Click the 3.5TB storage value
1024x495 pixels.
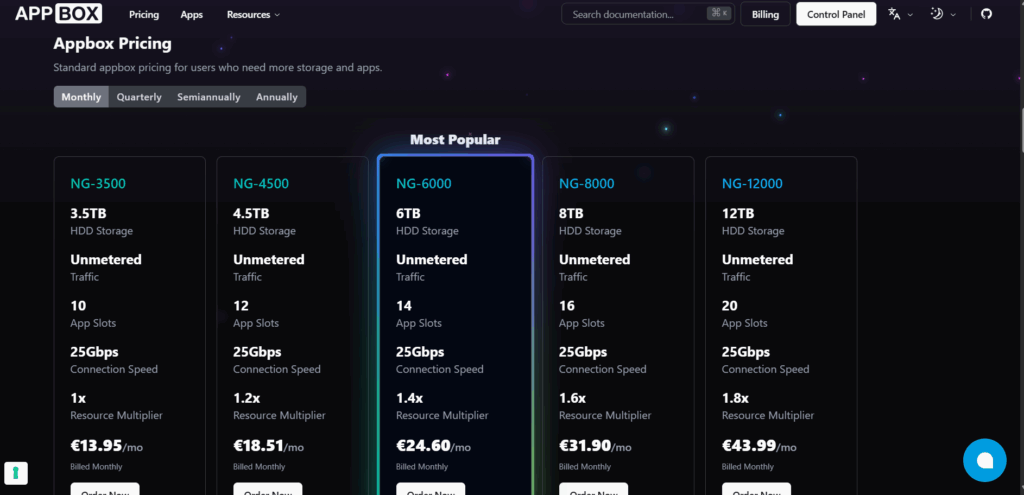click(88, 214)
